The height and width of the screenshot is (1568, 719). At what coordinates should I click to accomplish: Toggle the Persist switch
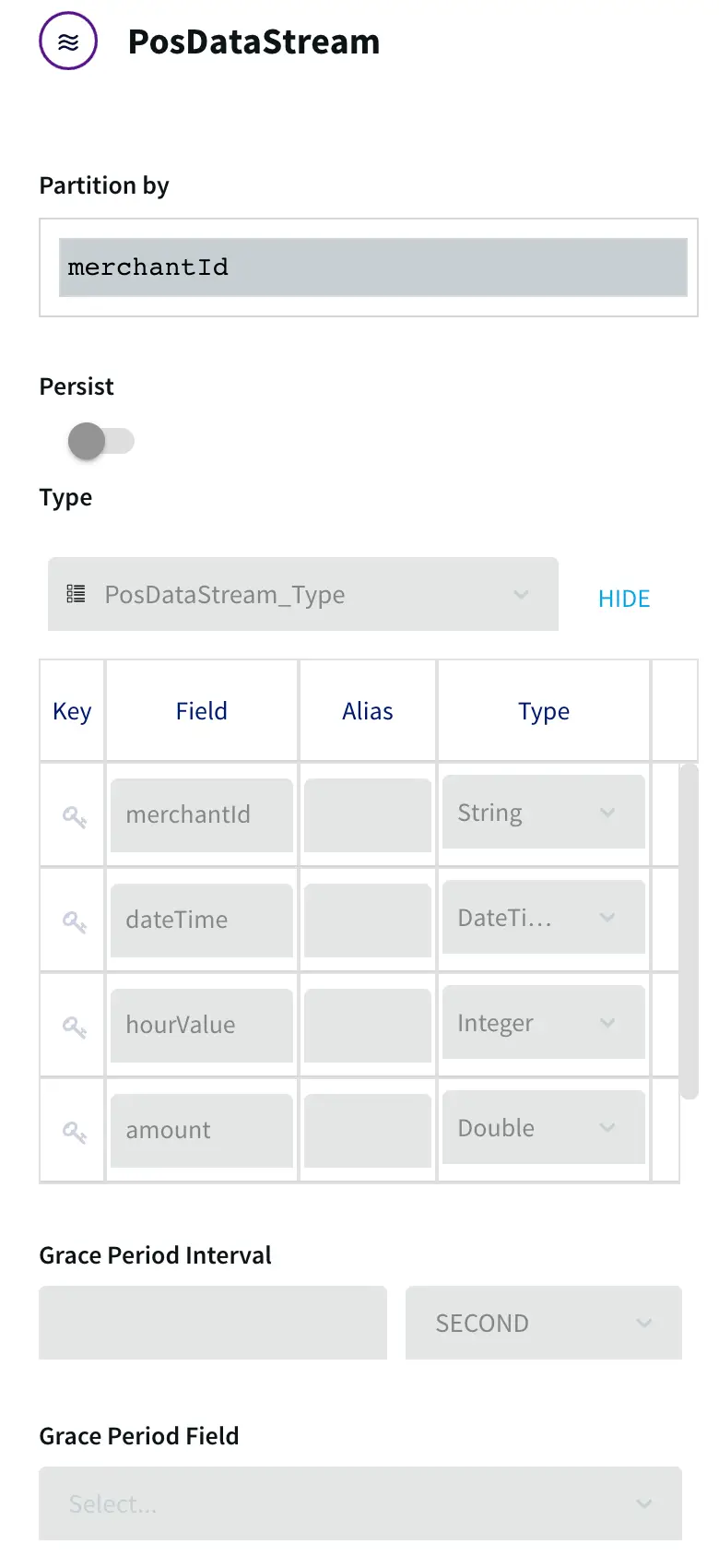pos(101,441)
